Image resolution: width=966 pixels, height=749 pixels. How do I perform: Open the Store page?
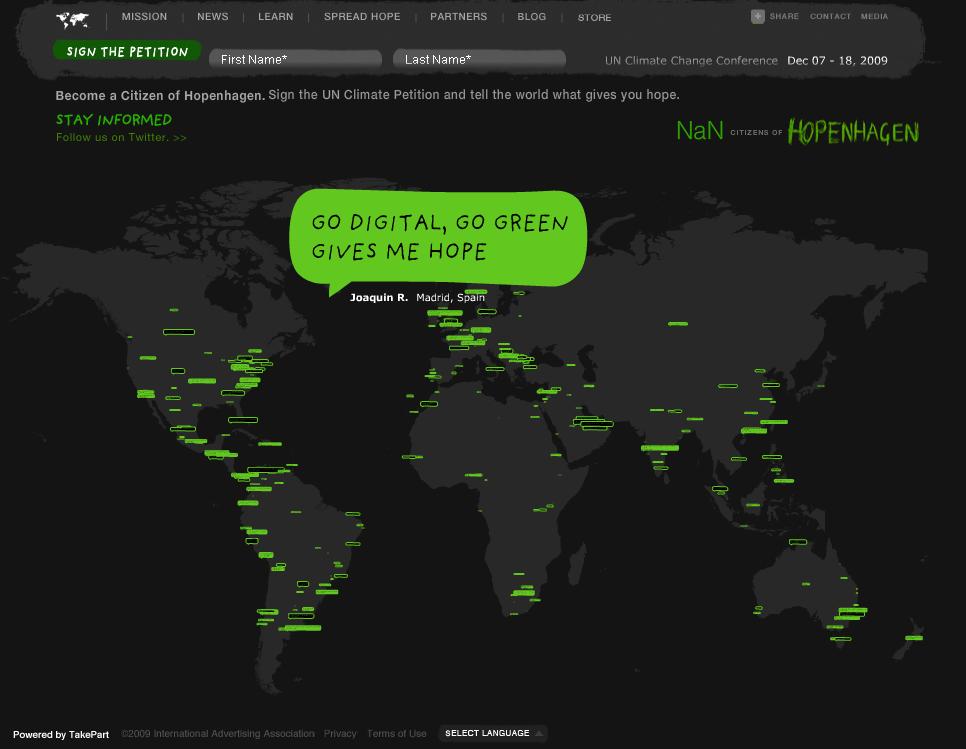594,18
